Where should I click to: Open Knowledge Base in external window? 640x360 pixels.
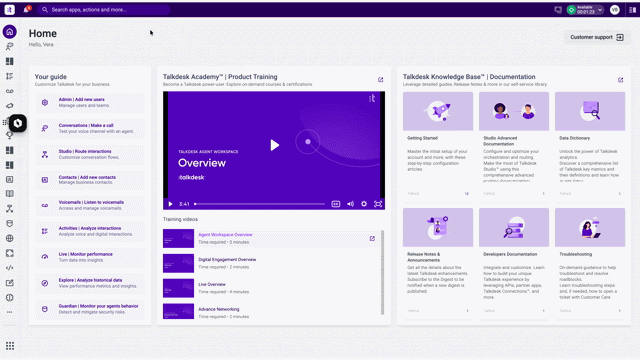620,80
